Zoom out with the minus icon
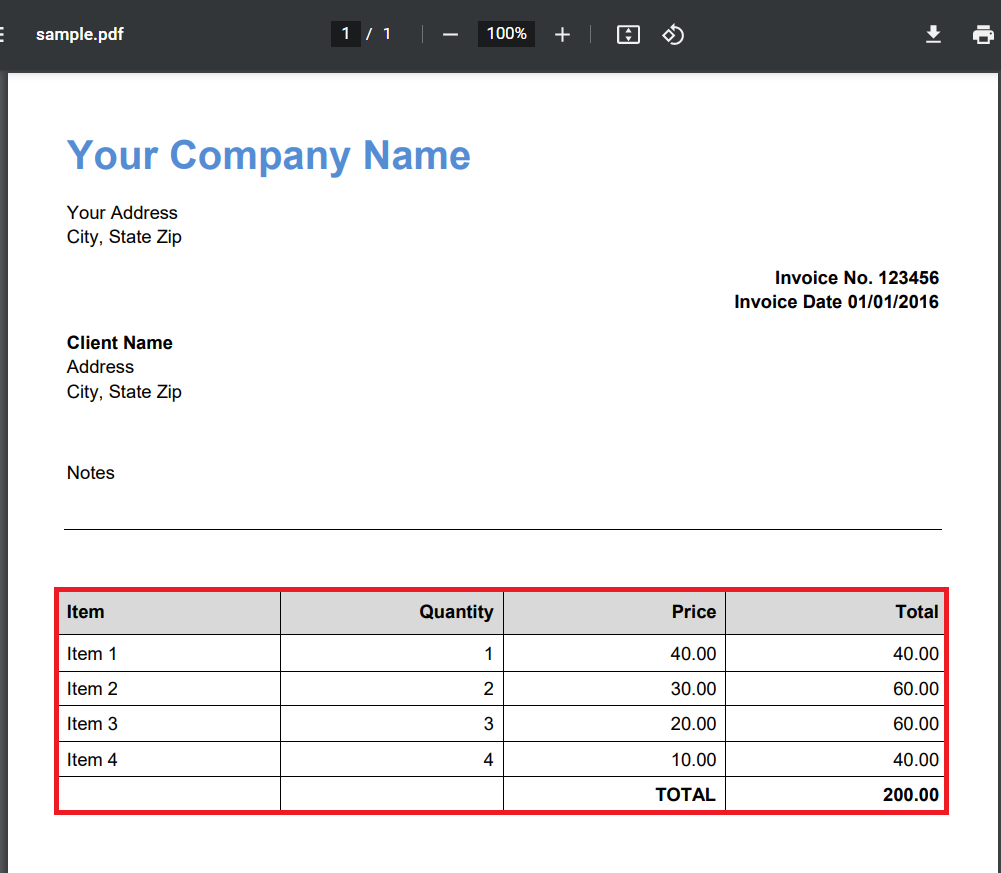 point(450,34)
